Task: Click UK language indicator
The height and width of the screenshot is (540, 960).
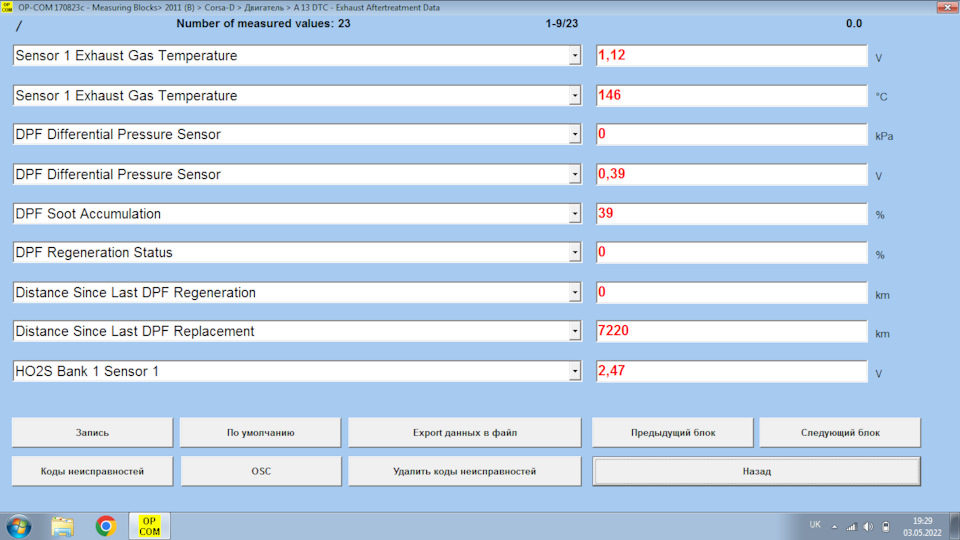Action: click(815, 525)
